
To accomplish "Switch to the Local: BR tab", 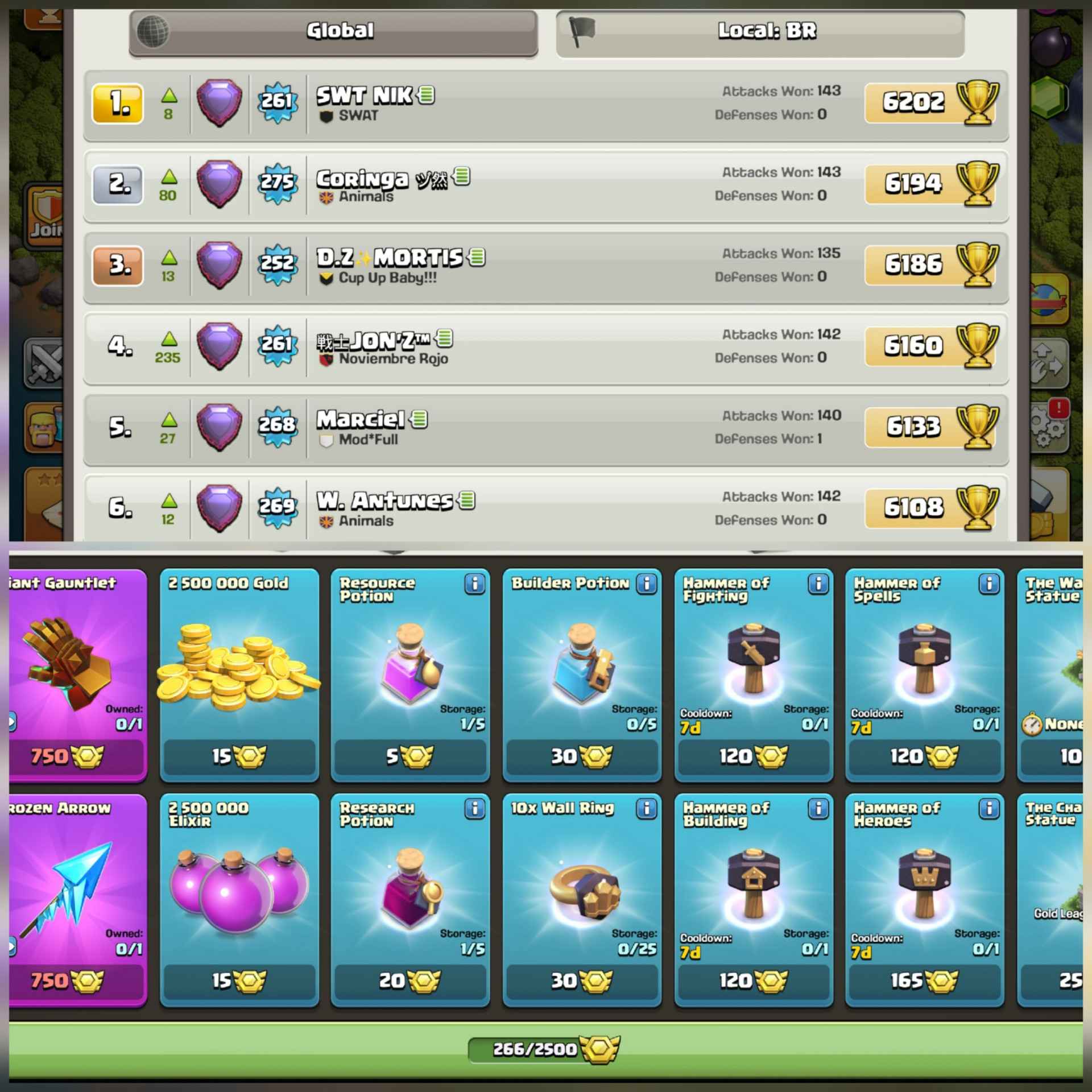I will [x=760, y=31].
